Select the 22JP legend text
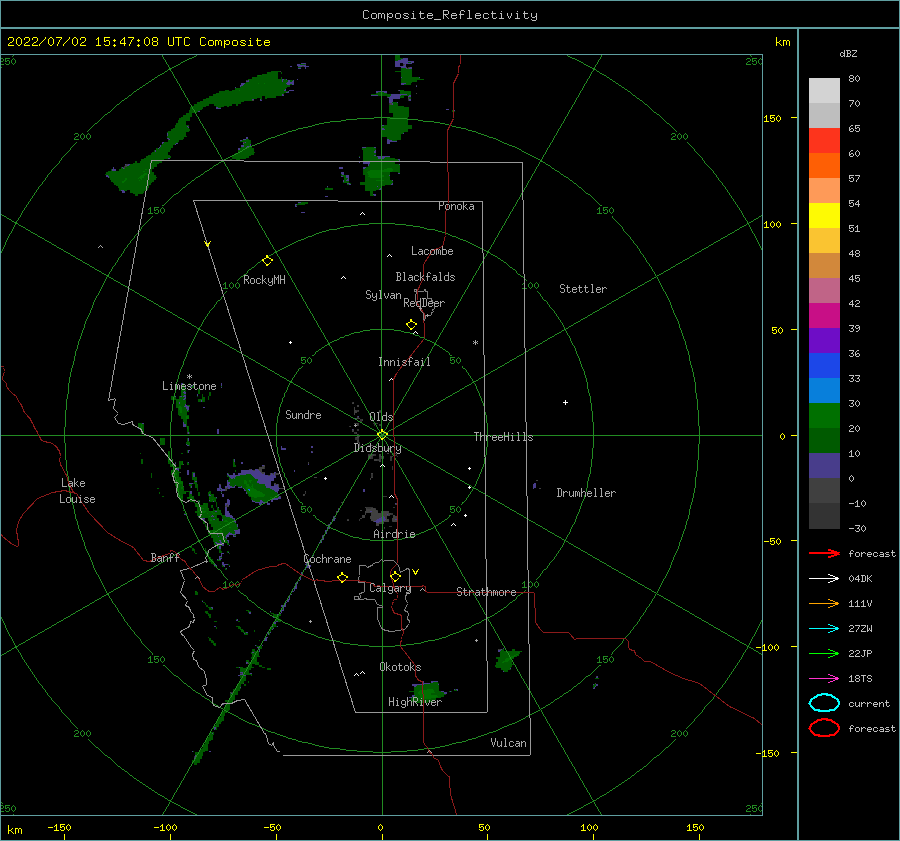Viewport: 900px width, 841px height. point(860,653)
